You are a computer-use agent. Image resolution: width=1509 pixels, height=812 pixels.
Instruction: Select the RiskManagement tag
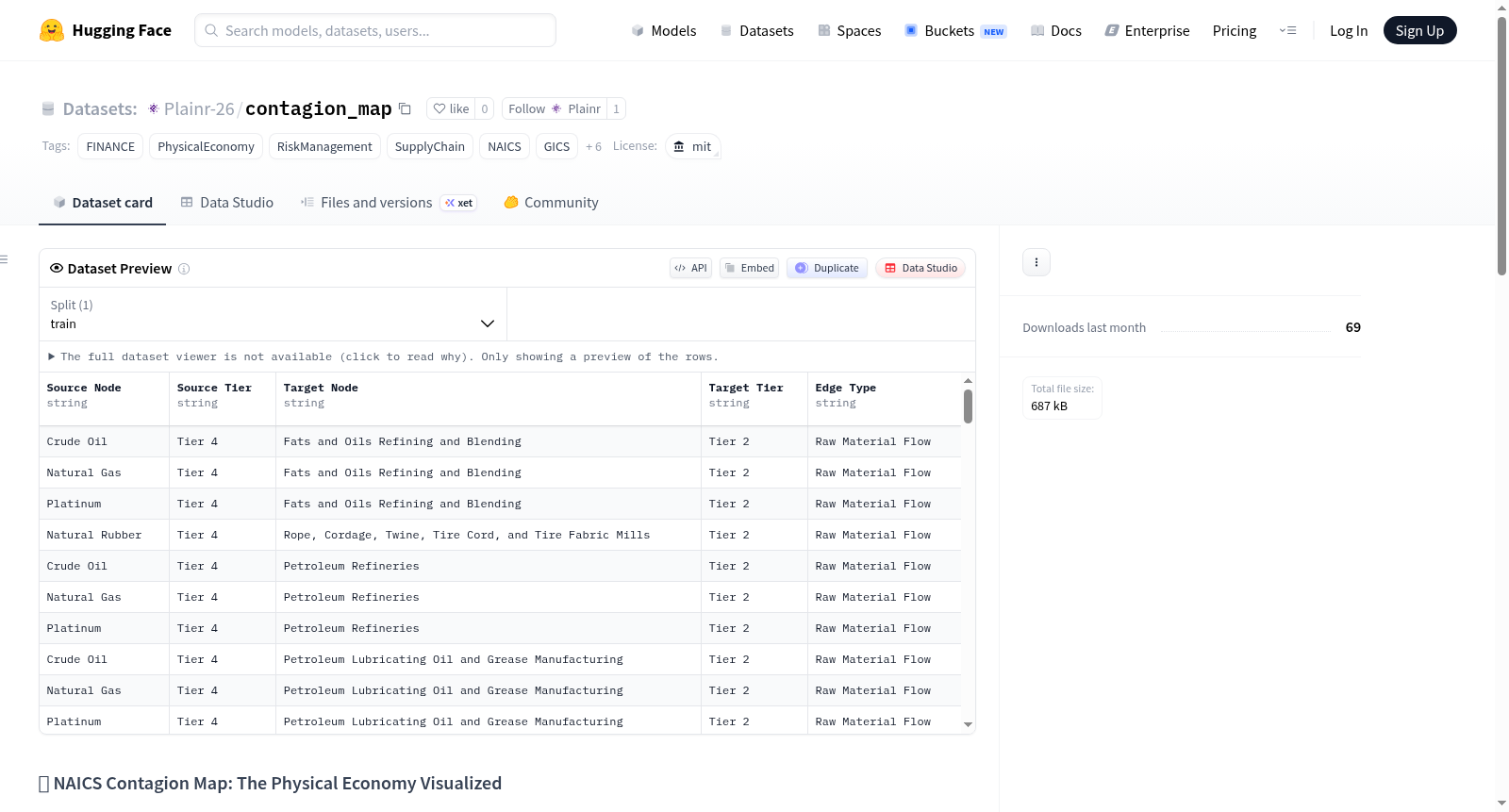324,146
